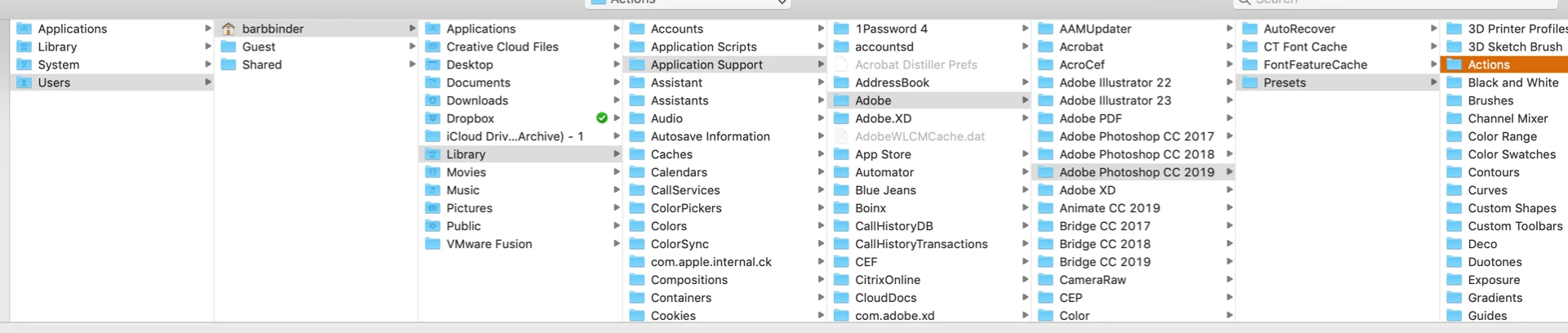Click the 1Password 4 folder icon
This screenshot has height=333, width=1568.
841,29
